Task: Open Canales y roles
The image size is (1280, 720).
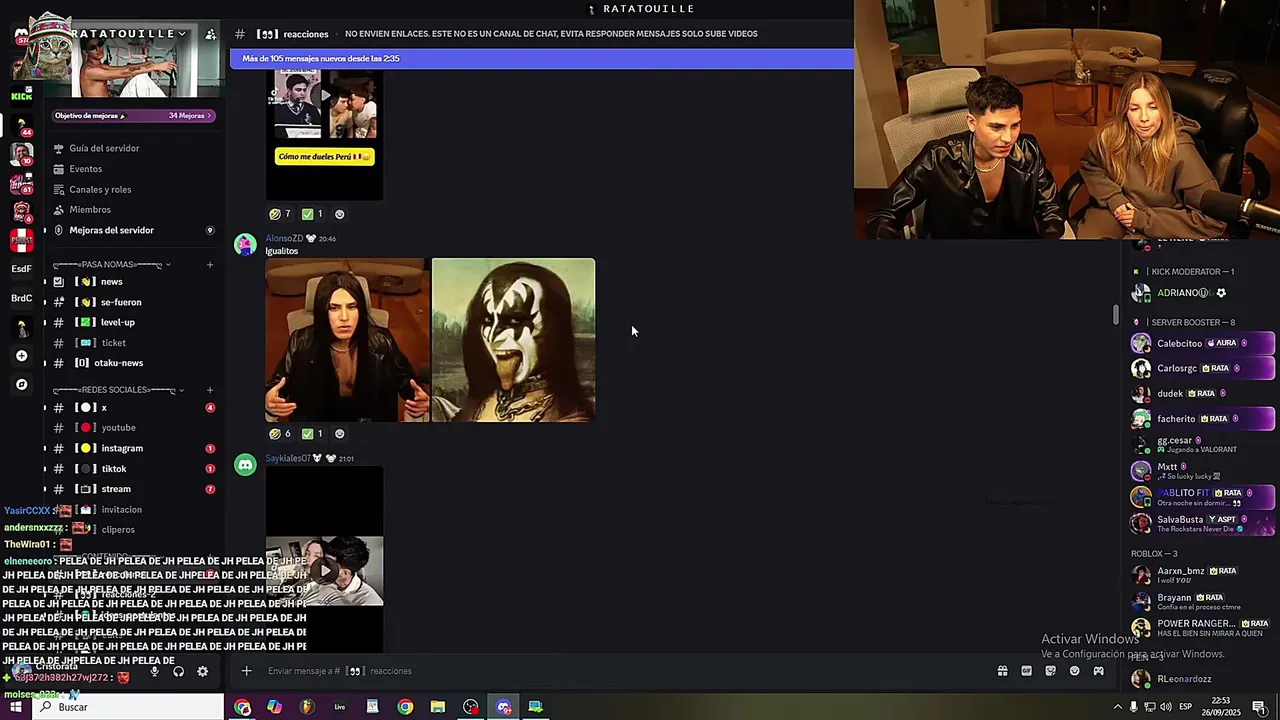Action: point(100,189)
